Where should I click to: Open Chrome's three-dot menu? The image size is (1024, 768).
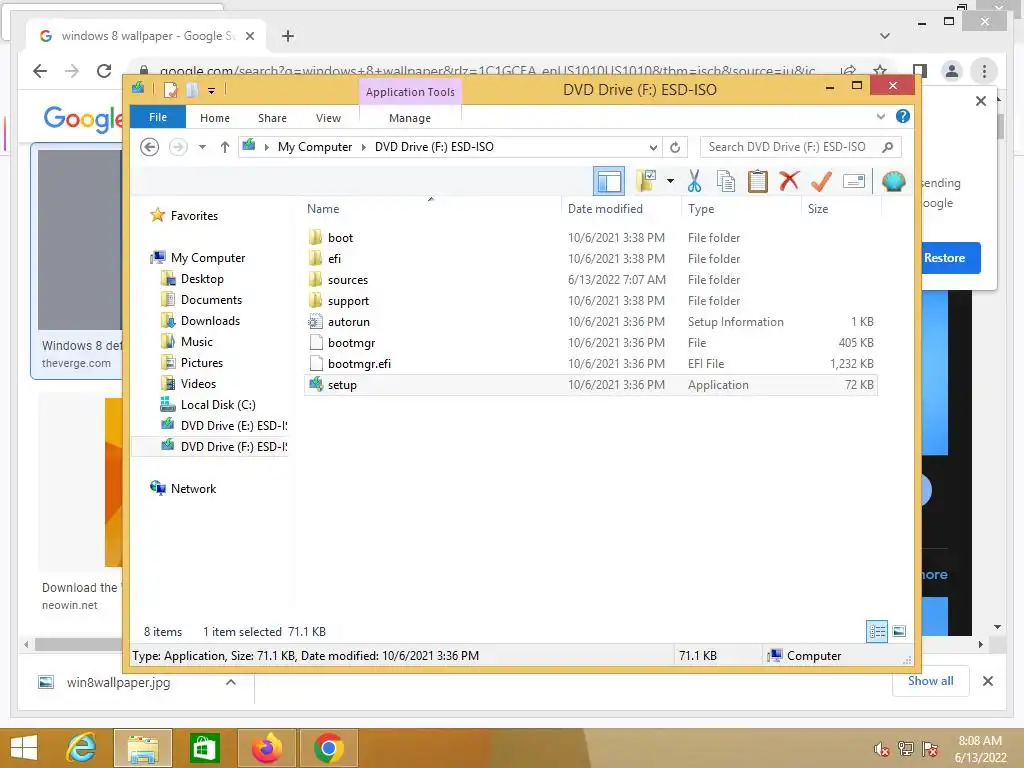984,71
